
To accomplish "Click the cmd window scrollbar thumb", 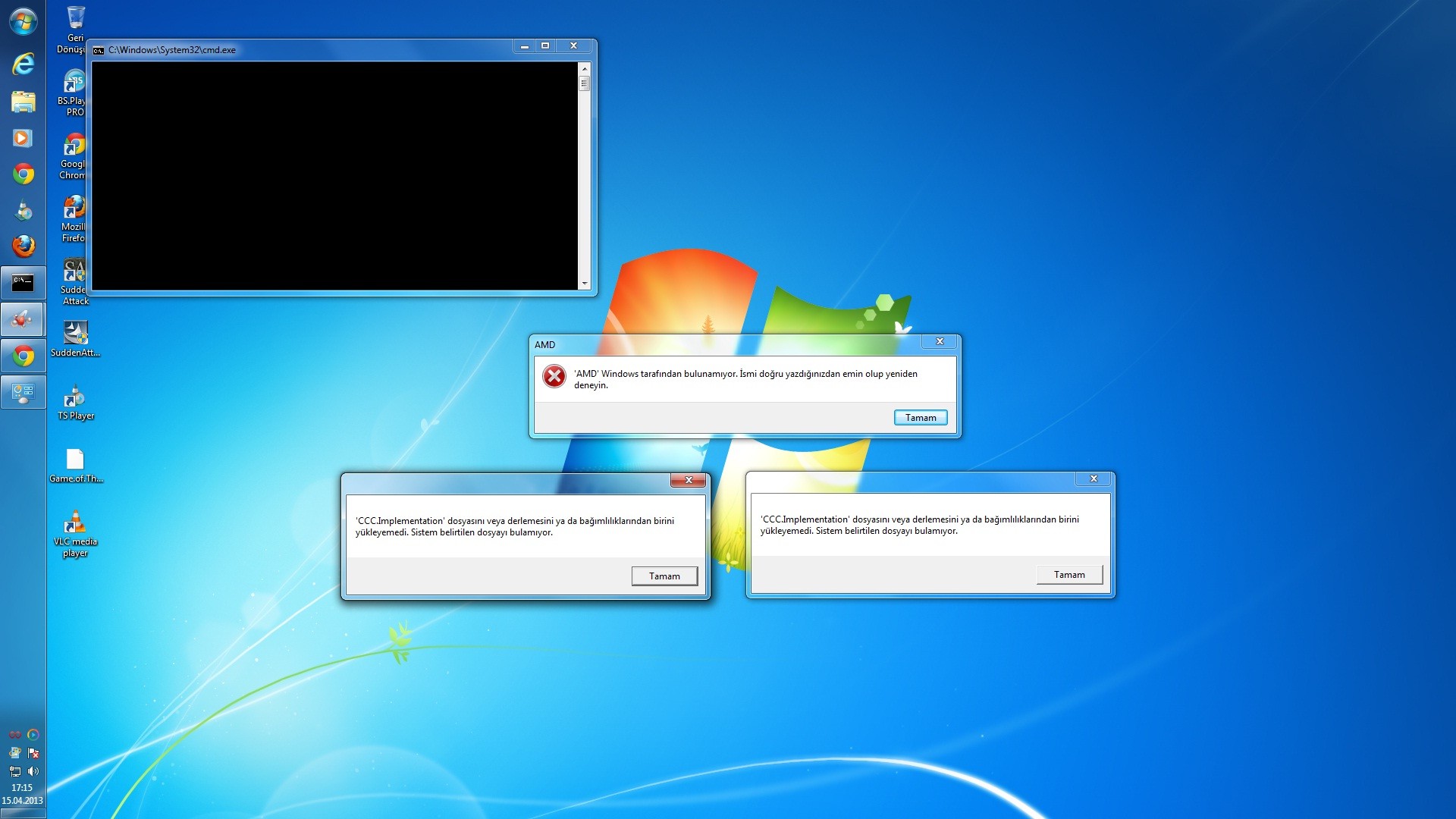I will click(584, 83).
